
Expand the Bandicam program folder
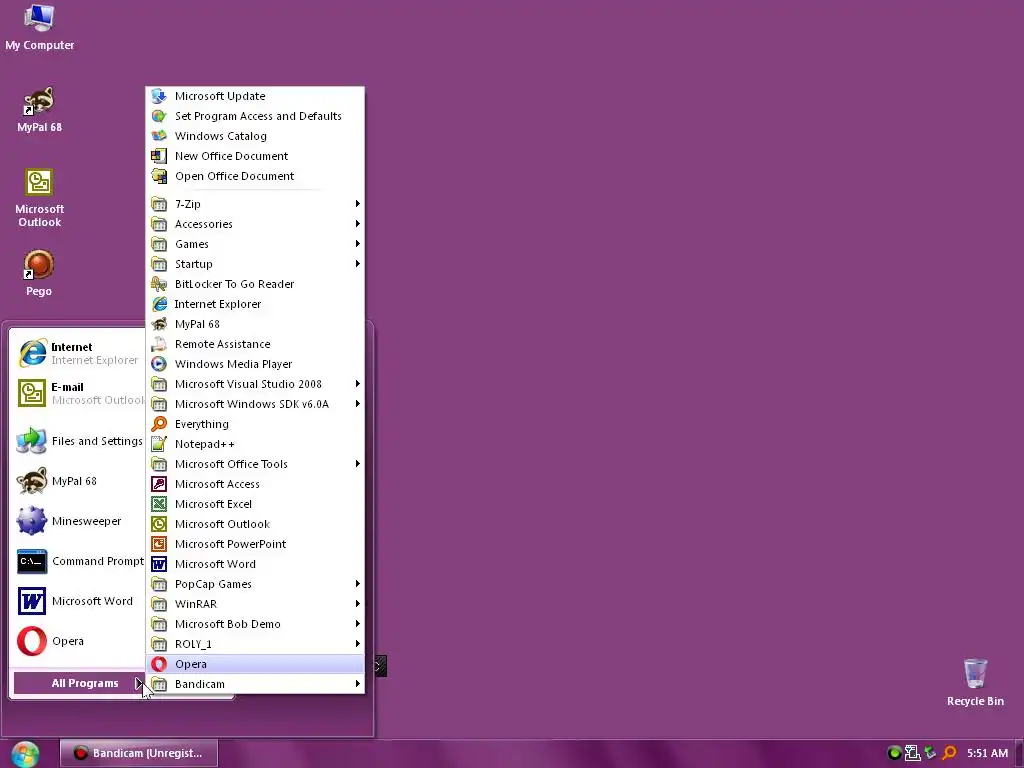[255, 684]
